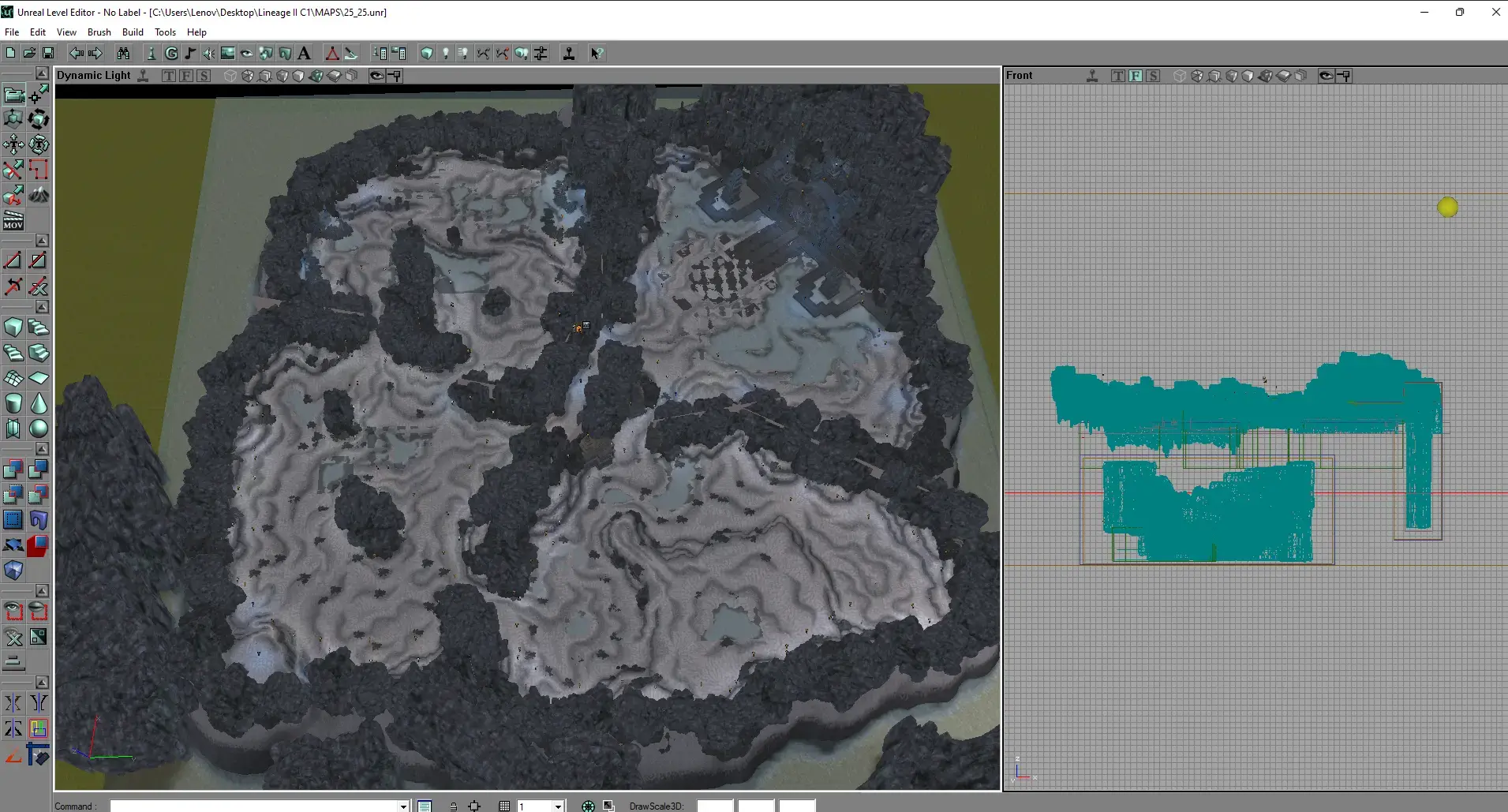1508x812 pixels.
Task: Collapse the CSG operations group arrow
Action: pyautogui.click(x=42, y=449)
